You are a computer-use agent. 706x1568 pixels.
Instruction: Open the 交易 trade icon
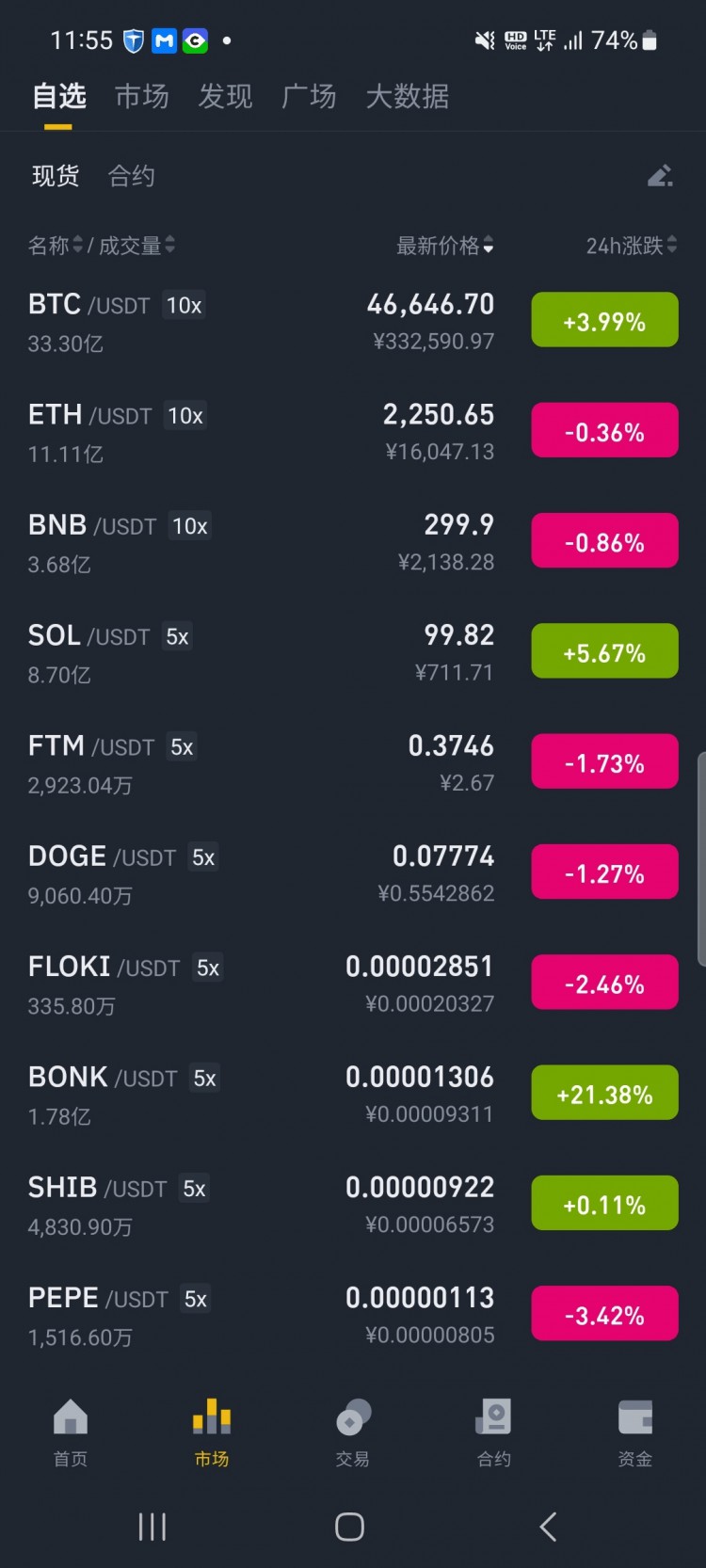353,1417
